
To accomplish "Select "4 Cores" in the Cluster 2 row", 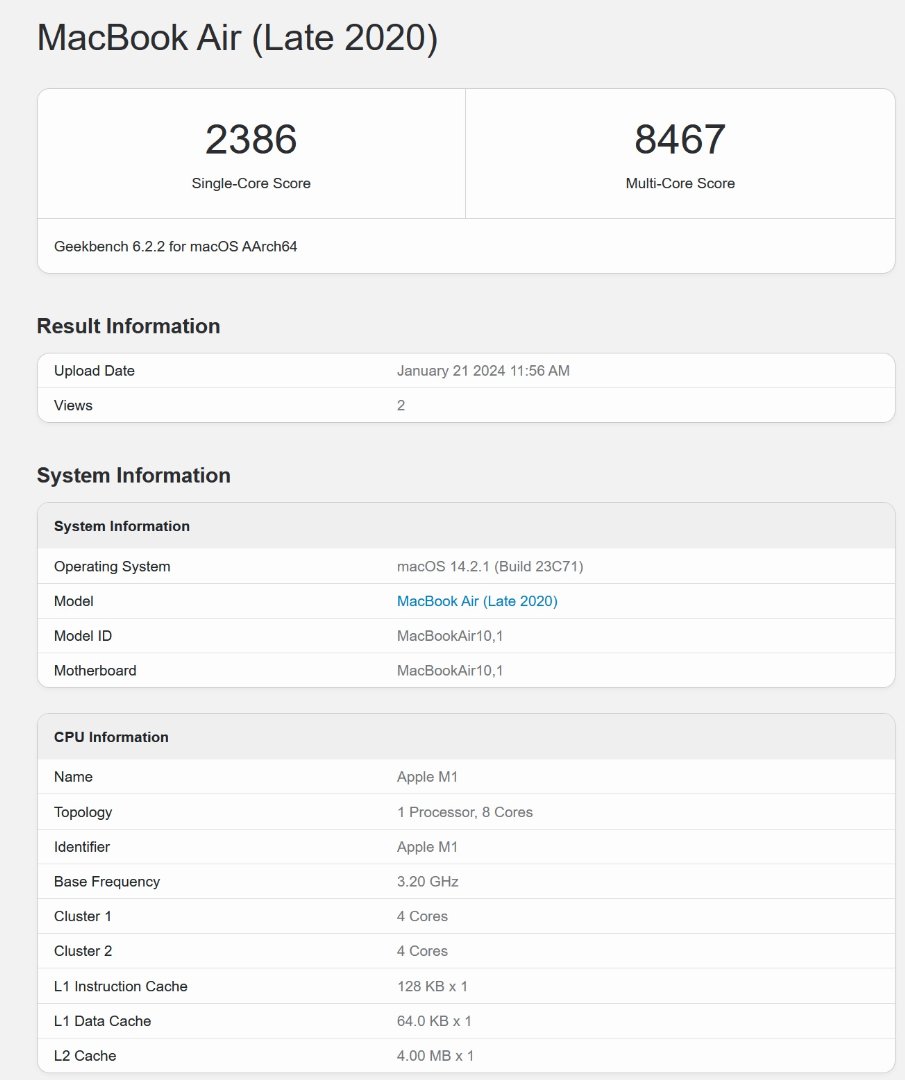I will pos(422,951).
